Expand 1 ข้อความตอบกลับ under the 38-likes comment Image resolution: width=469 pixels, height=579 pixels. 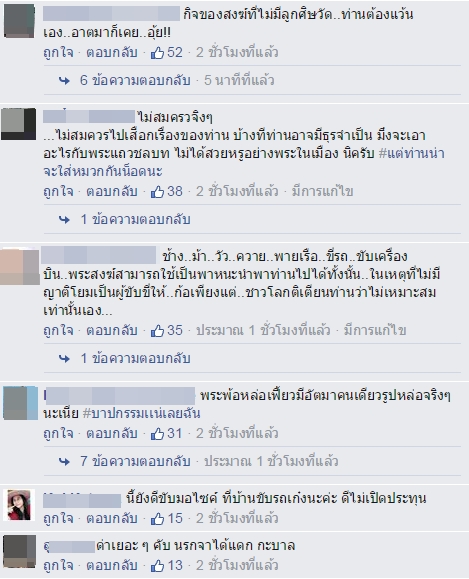135,219
